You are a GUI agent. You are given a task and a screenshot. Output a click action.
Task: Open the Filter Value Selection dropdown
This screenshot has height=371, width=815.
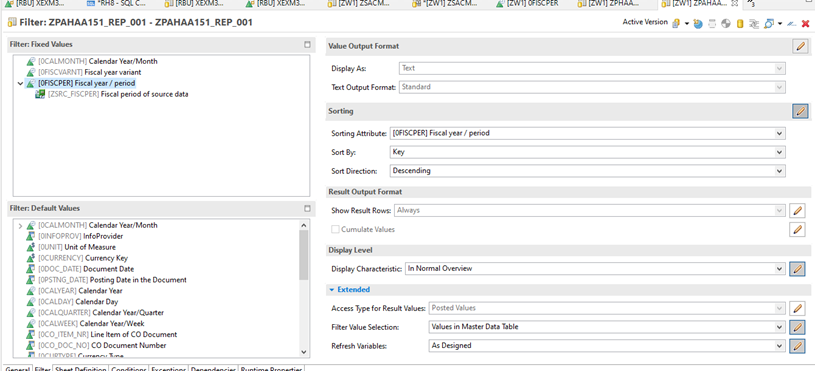(x=607, y=327)
